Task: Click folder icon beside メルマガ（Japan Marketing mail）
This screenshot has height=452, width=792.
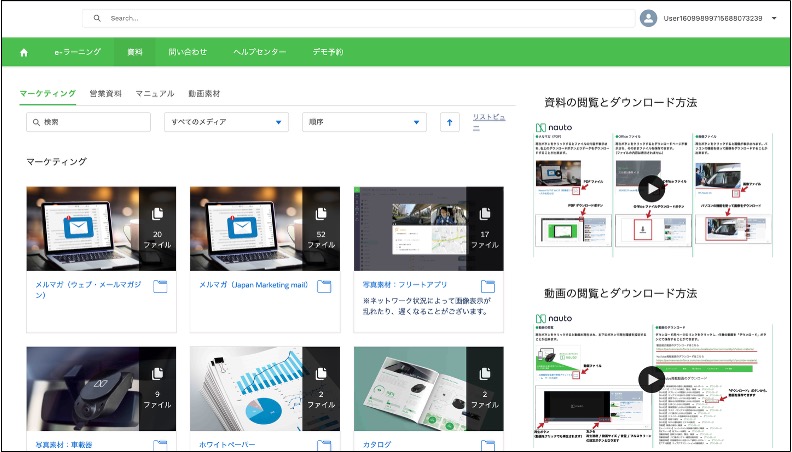Action: coord(324,286)
